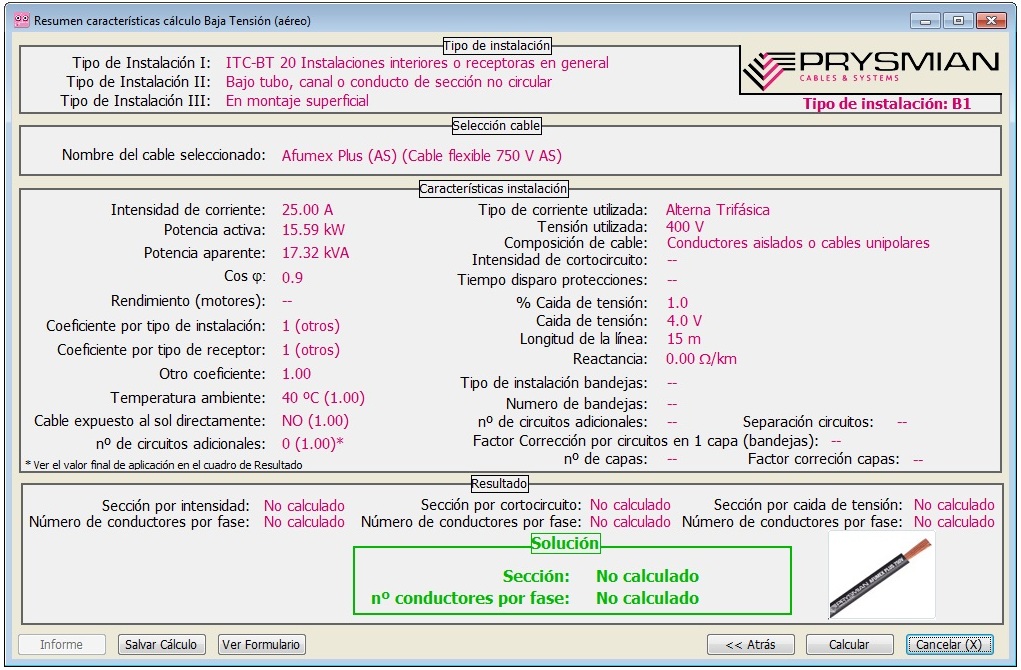This screenshot has width=1021, height=670.
Task: Click the reactance value '0.00 Ω/km'
Action: (x=701, y=359)
